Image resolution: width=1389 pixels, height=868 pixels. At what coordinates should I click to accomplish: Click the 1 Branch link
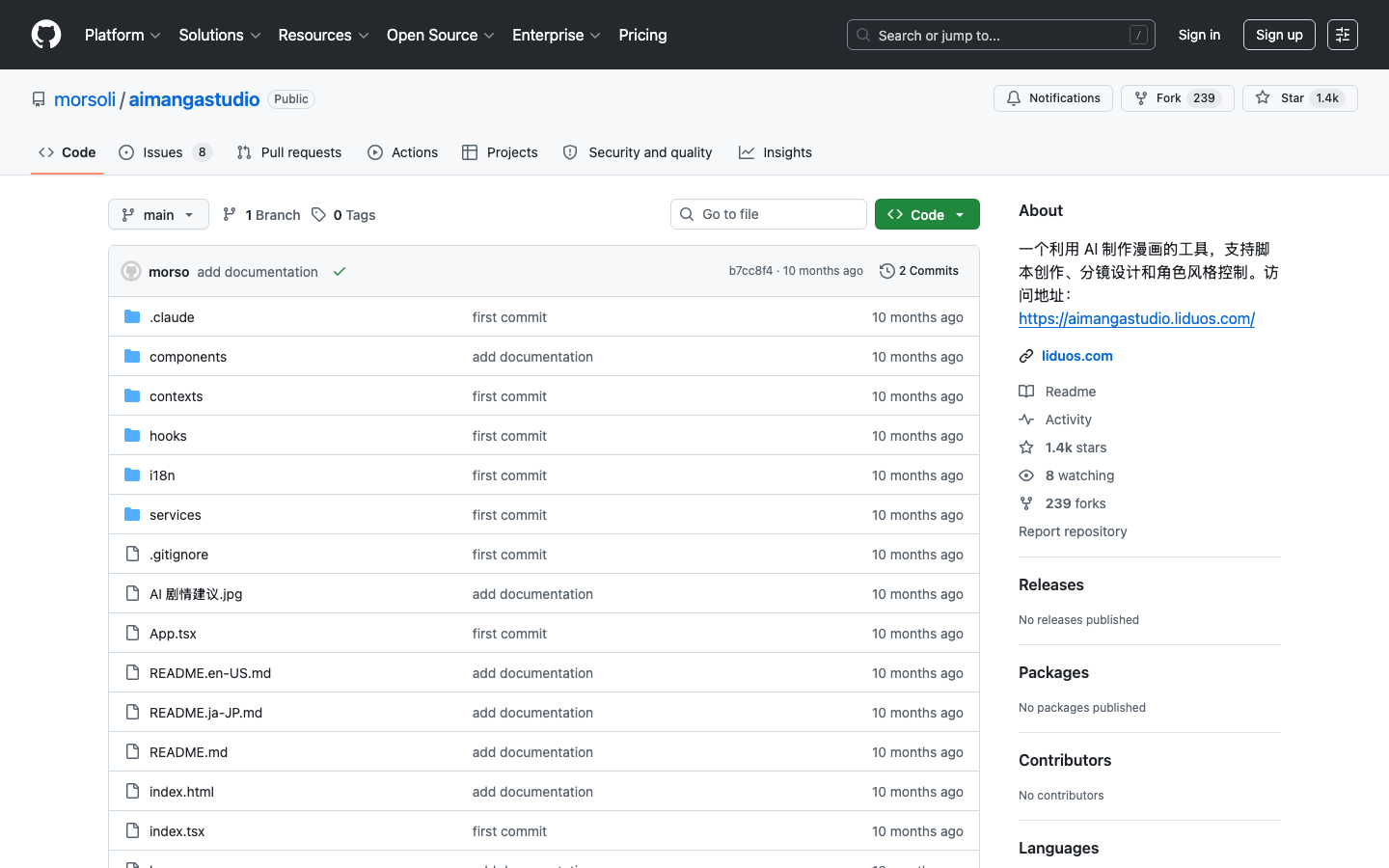(261, 214)
